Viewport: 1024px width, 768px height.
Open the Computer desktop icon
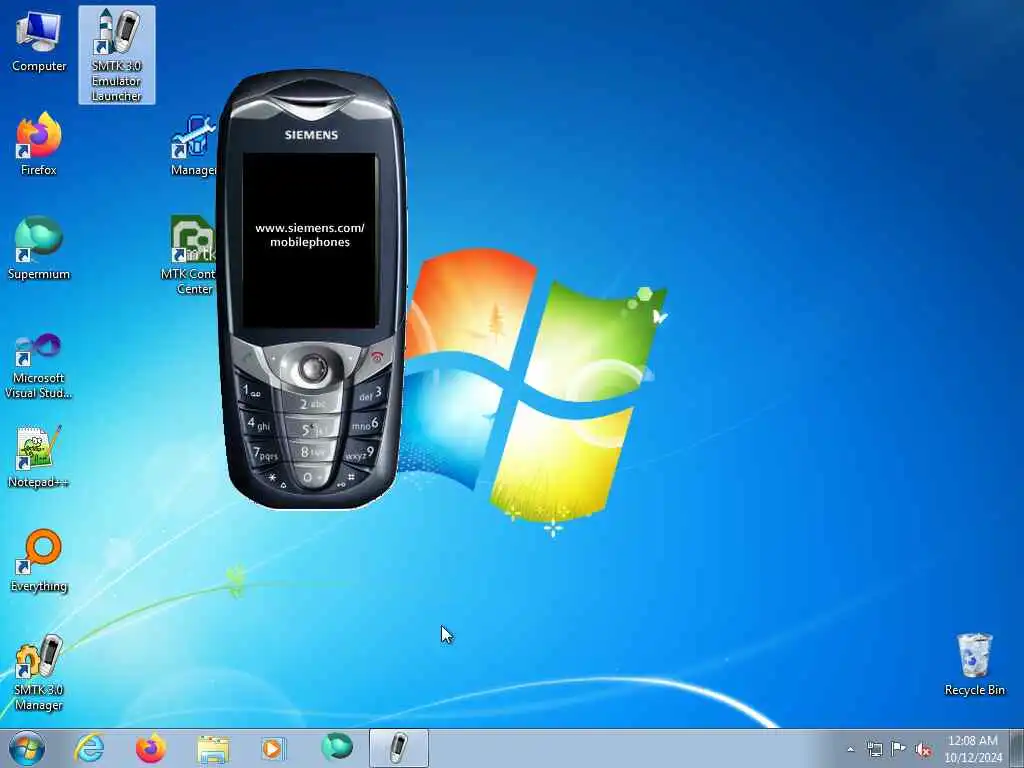pos(39,41)
